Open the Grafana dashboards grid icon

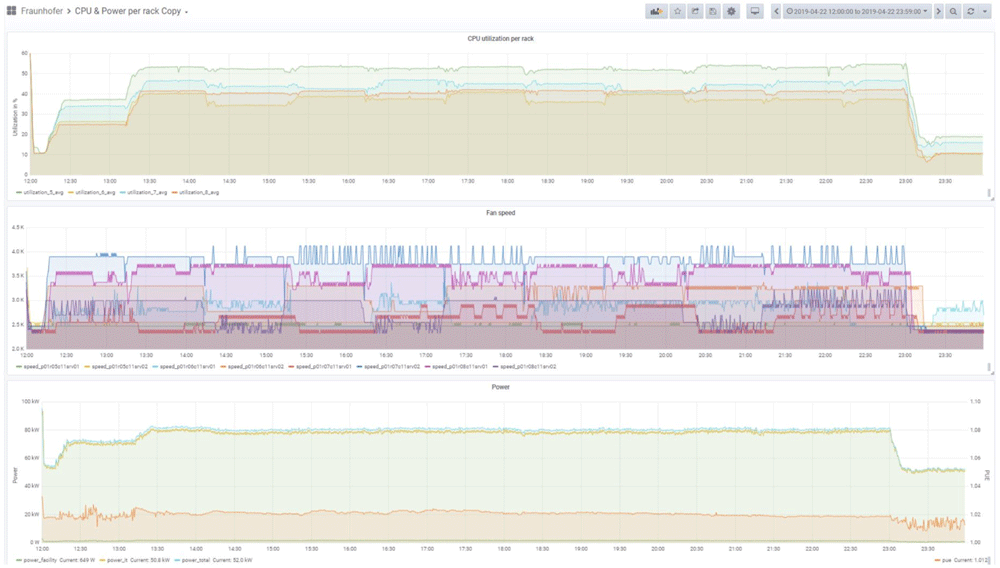coord(11,11)
